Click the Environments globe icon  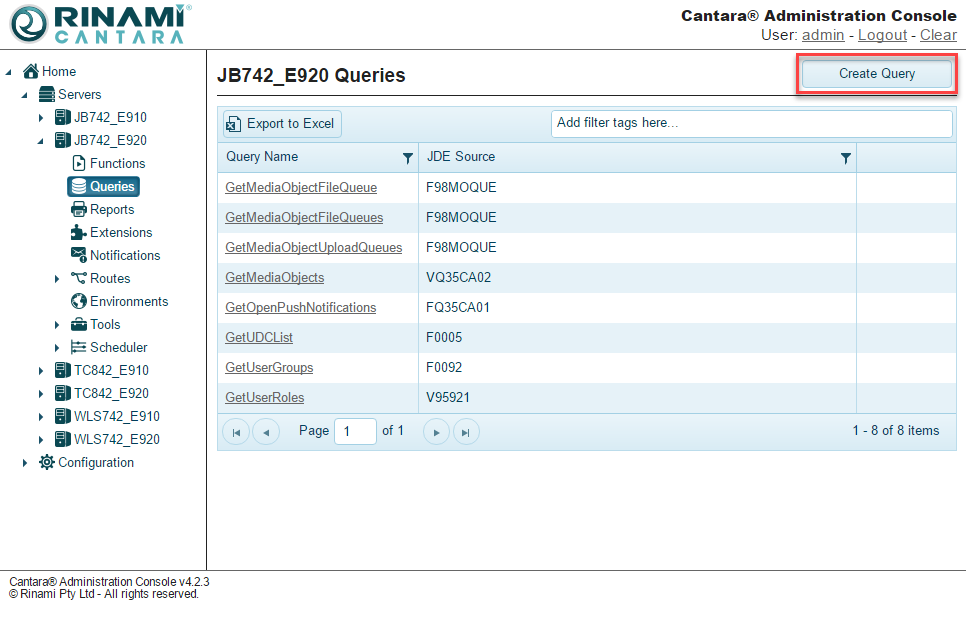coord(79,301)
